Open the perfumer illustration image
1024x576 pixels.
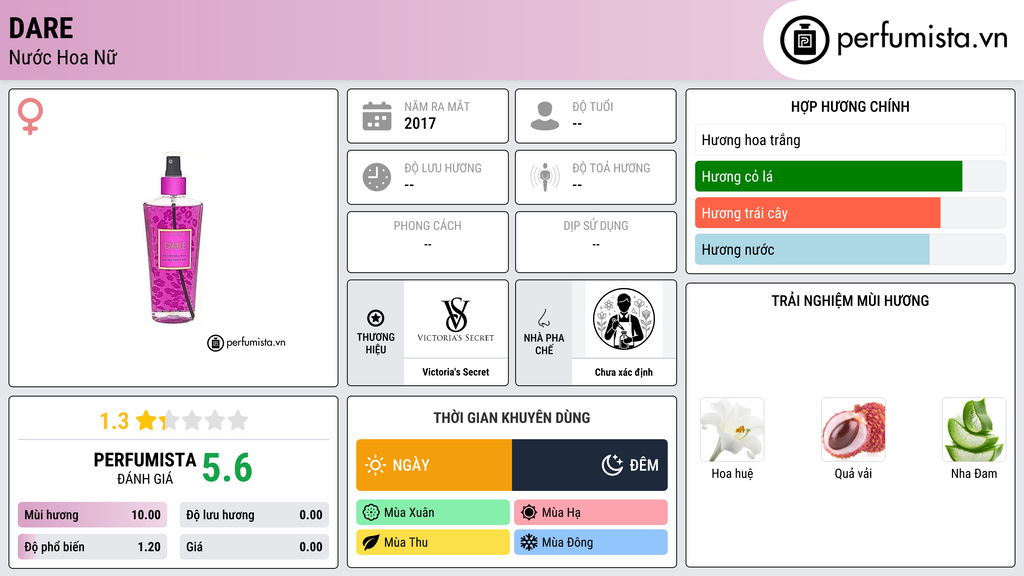tap(624, 319)
